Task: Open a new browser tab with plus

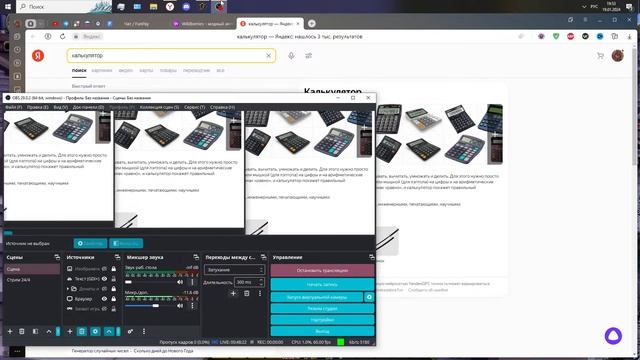Action: click(311, 24)
